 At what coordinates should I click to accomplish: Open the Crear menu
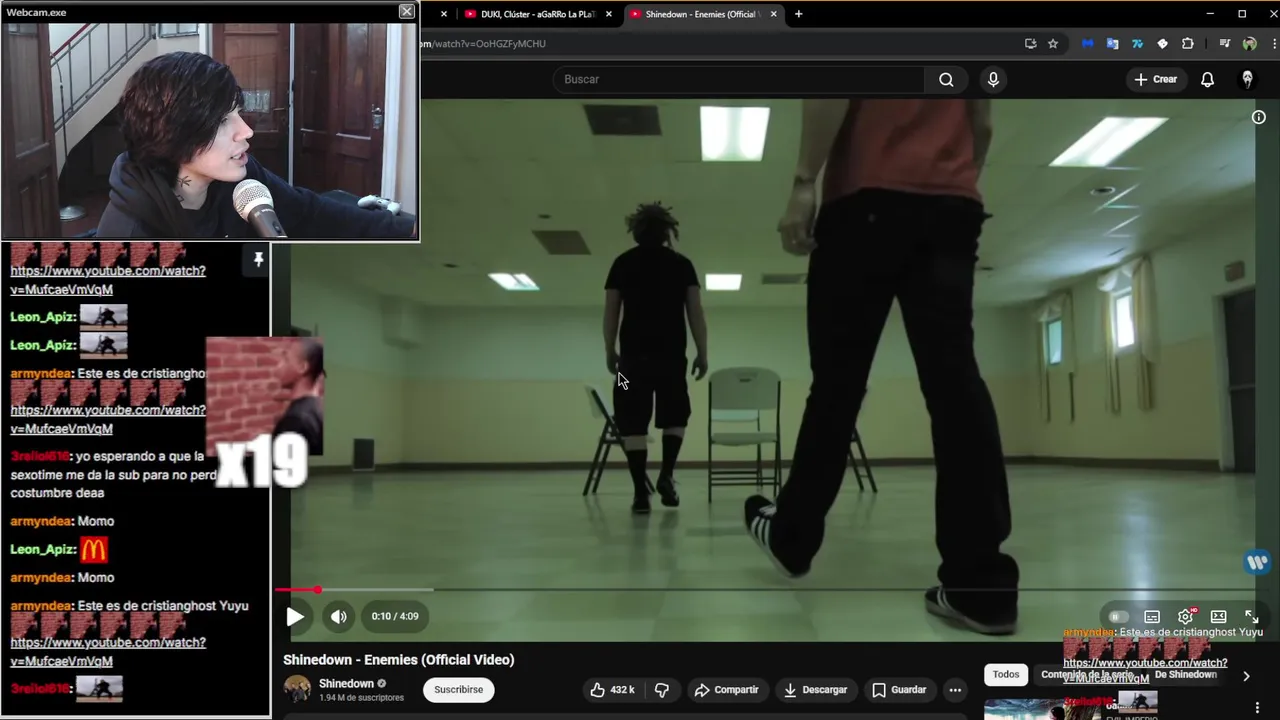1156,79
